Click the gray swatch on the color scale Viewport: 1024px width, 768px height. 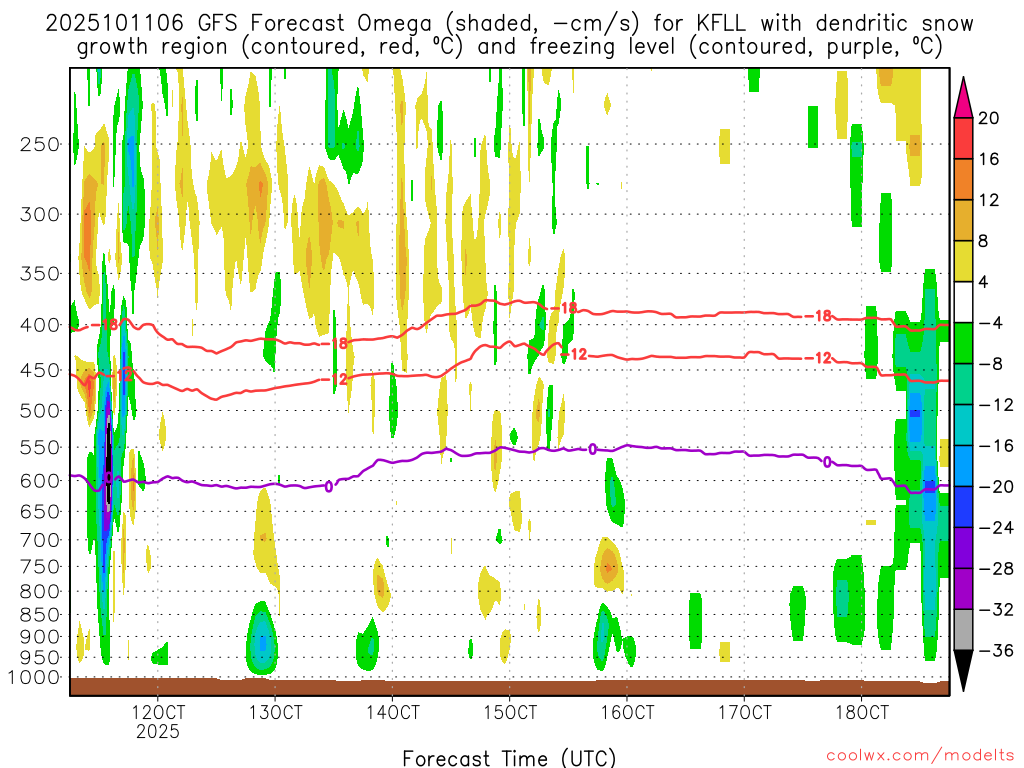(962, 630)
